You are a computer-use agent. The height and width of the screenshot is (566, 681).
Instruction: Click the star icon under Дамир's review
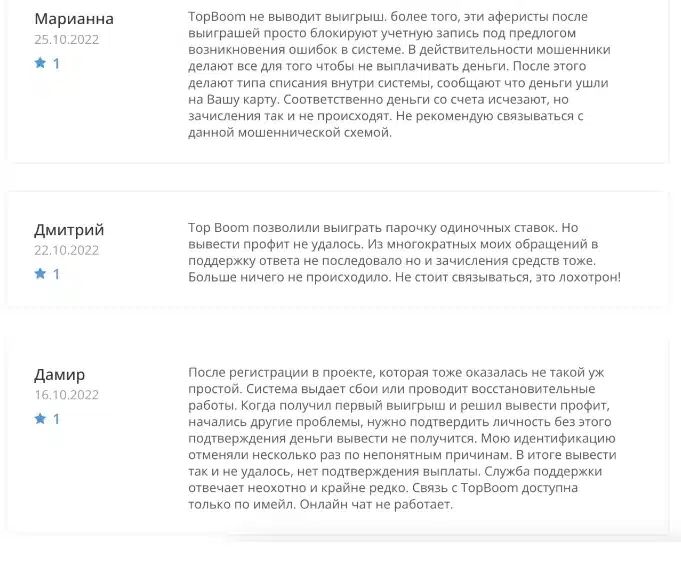pyautogui.click(x=40, y=418)
